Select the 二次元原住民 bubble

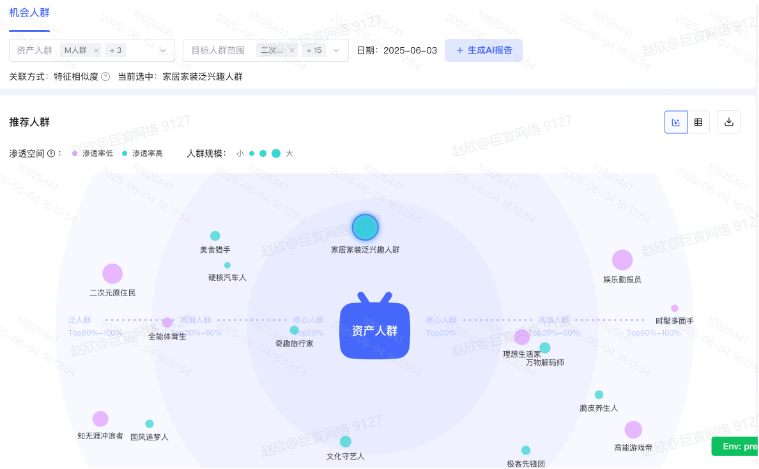112,274
